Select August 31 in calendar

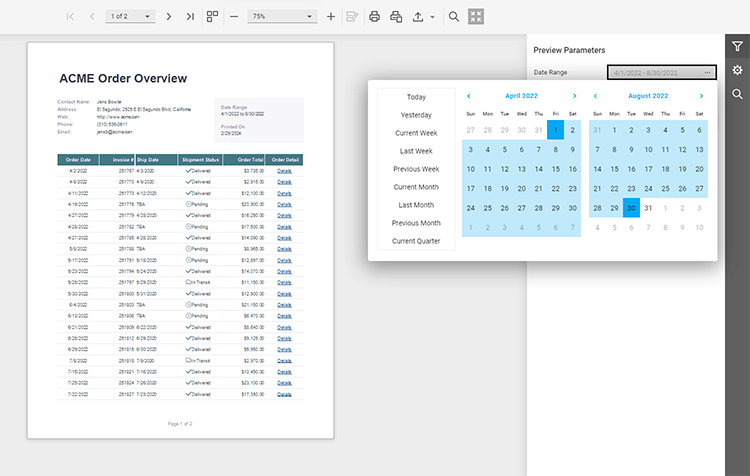point(648,208)
